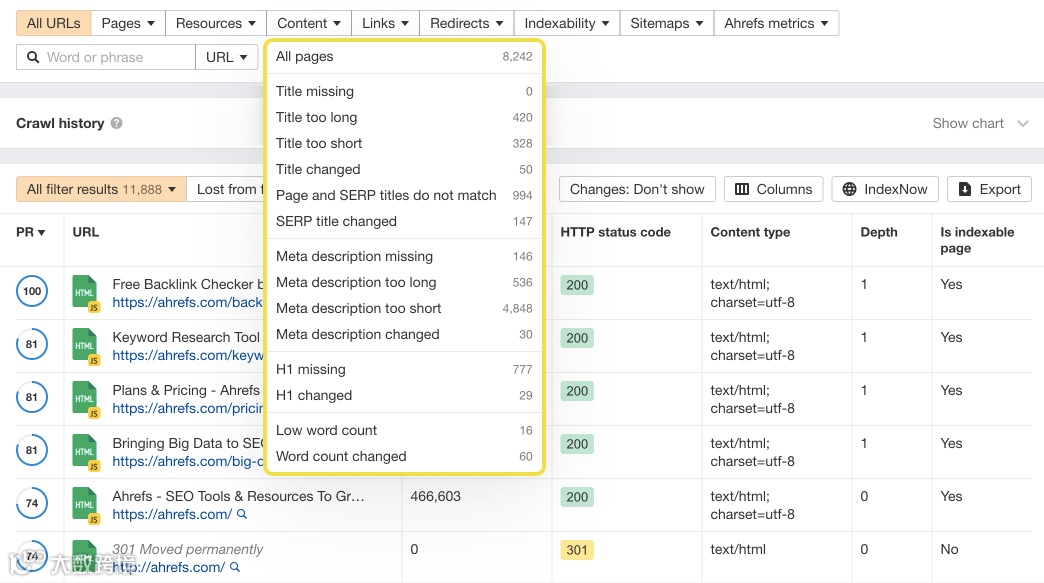Click the Columns grid icon
This screenshot has width=1044, height=583.
742,189
